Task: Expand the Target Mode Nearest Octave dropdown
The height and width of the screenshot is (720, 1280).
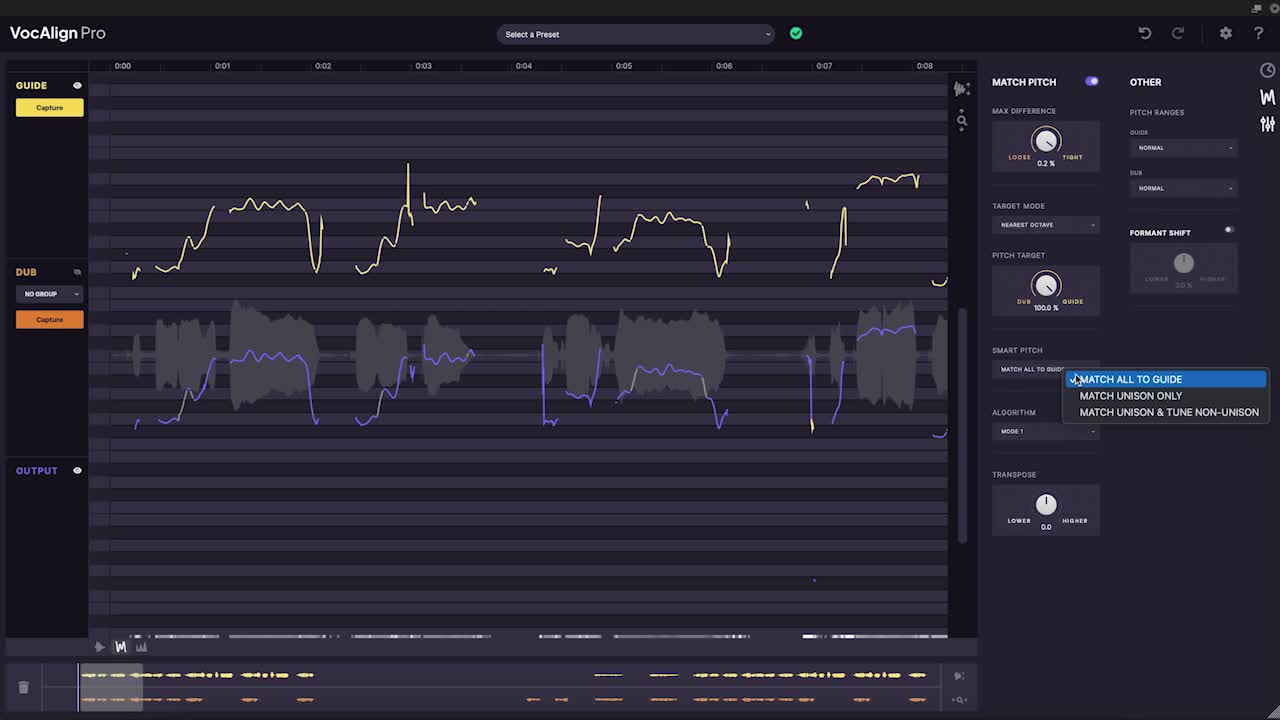Action: click(x=1046, y=225)
